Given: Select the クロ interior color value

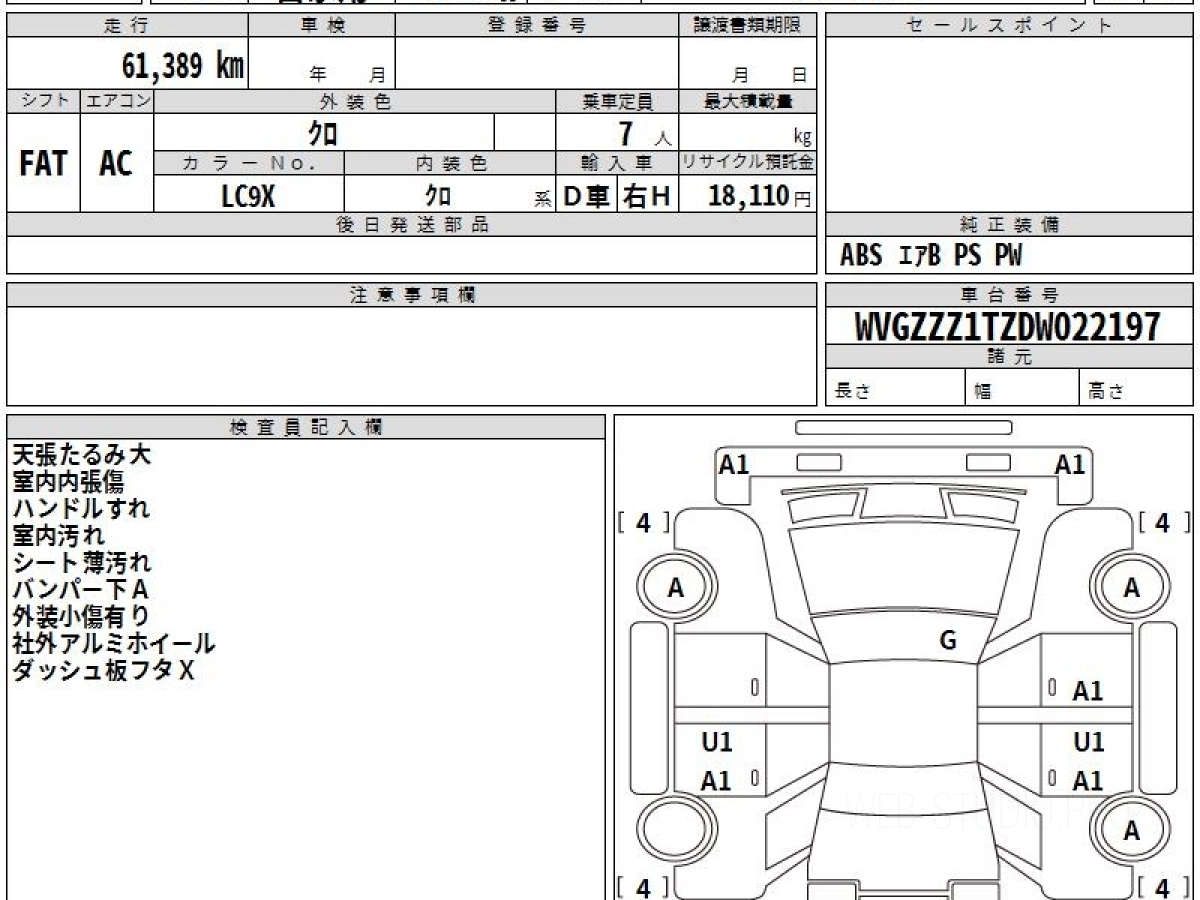Looking at the screenshot, I should coord(438,196).
